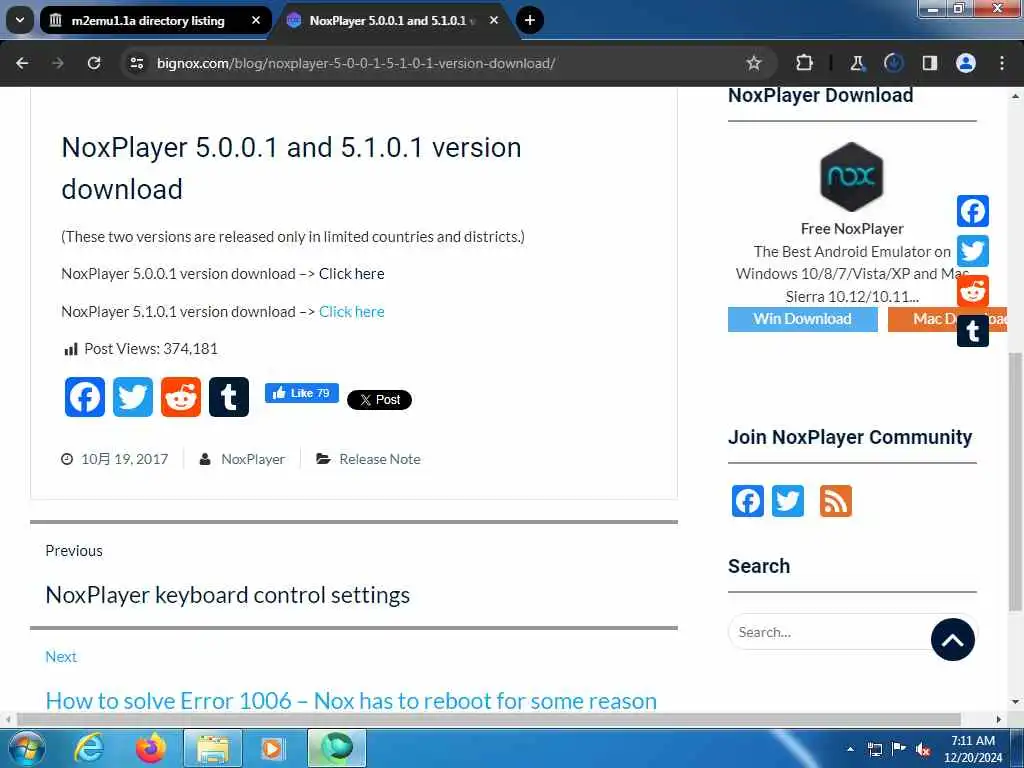Click the browser address bar URL

[x=356, y=63]
